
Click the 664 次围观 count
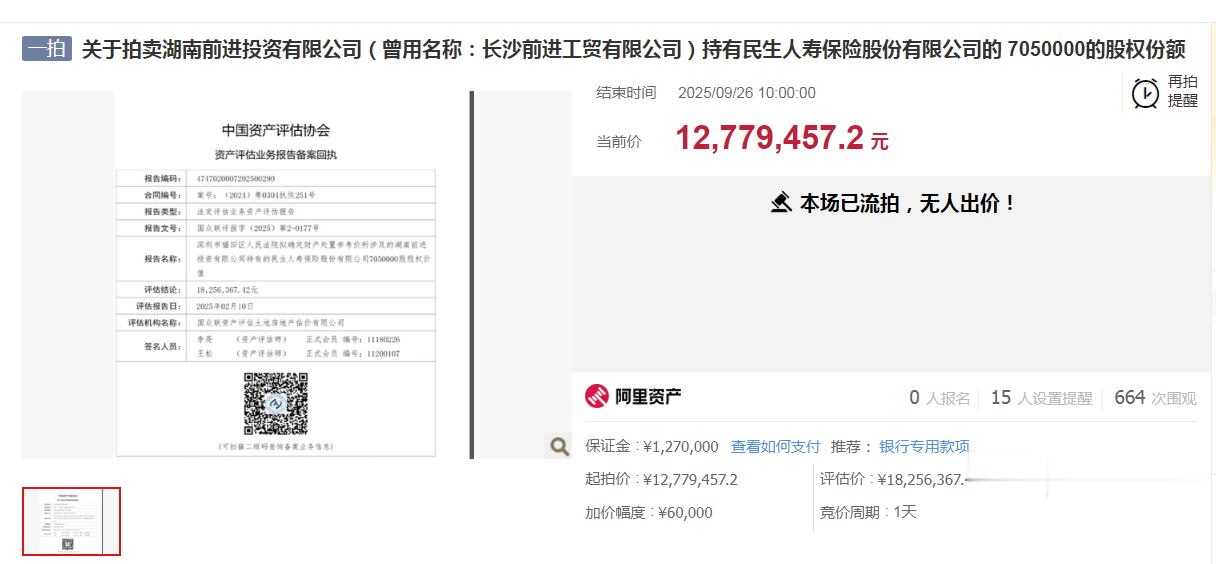coord(1155,398)
